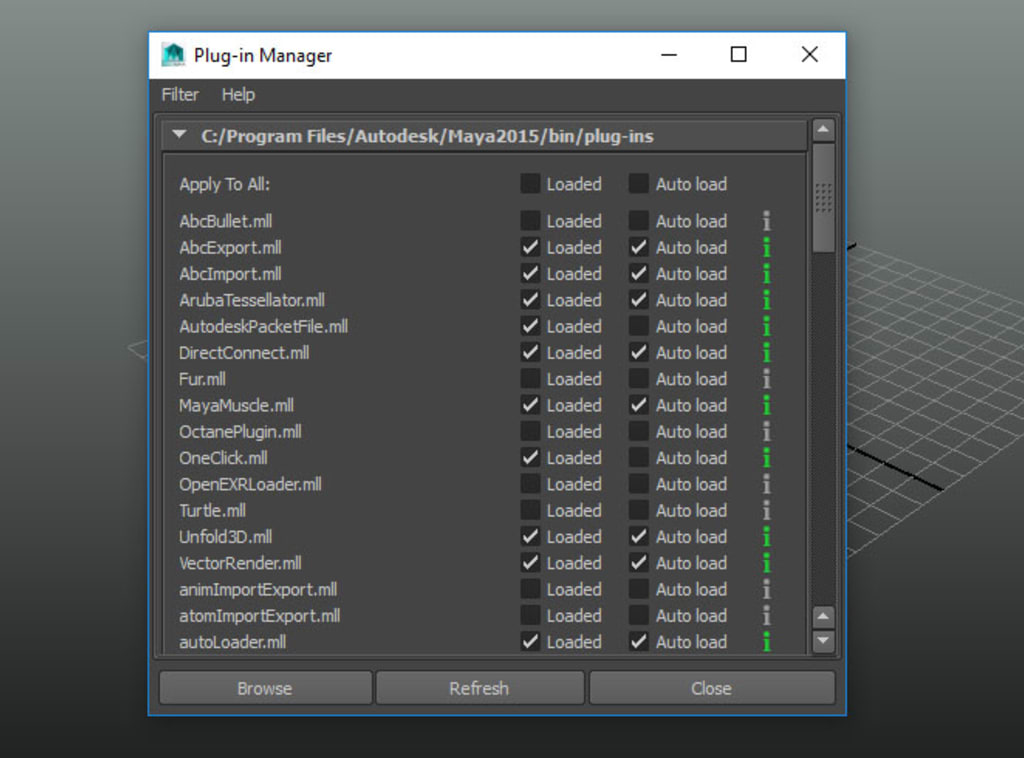Show info for OctanePlugin.mll
1024x758 pixels.
766,431
